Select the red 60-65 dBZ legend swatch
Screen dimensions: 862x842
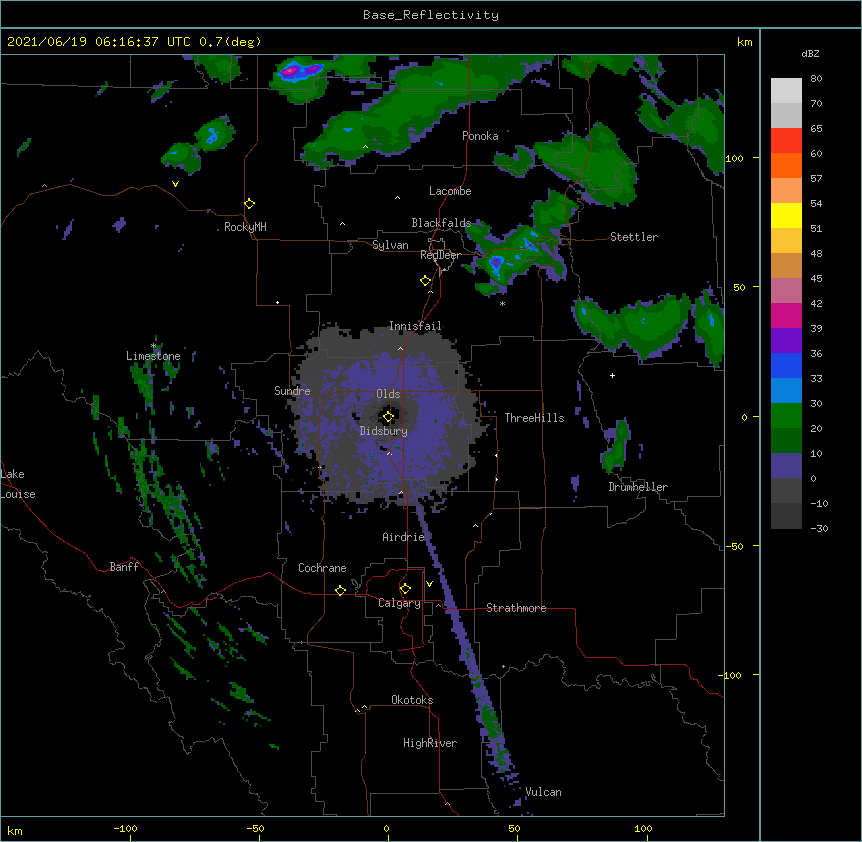(x=786, y=140)
